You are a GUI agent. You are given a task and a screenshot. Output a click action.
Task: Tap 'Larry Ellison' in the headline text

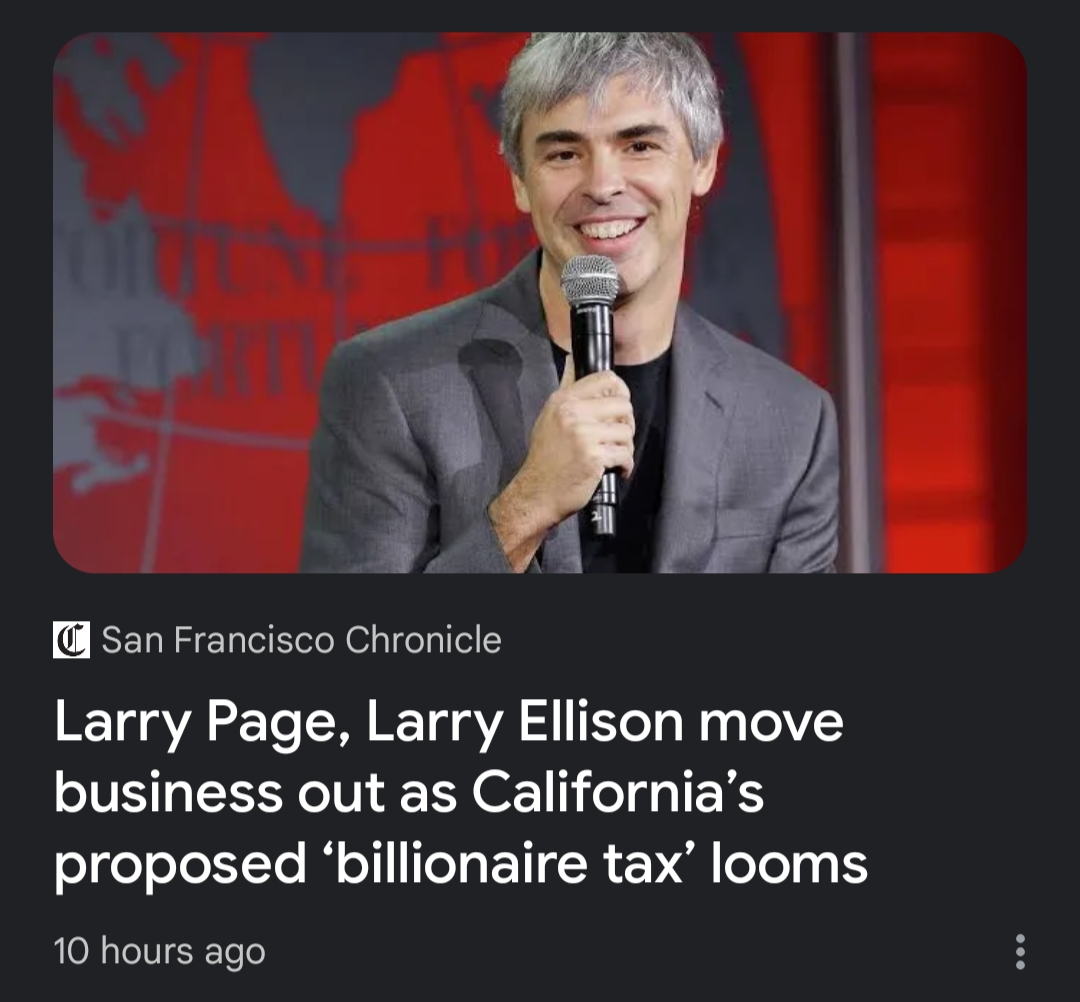(x=525, y=724)
